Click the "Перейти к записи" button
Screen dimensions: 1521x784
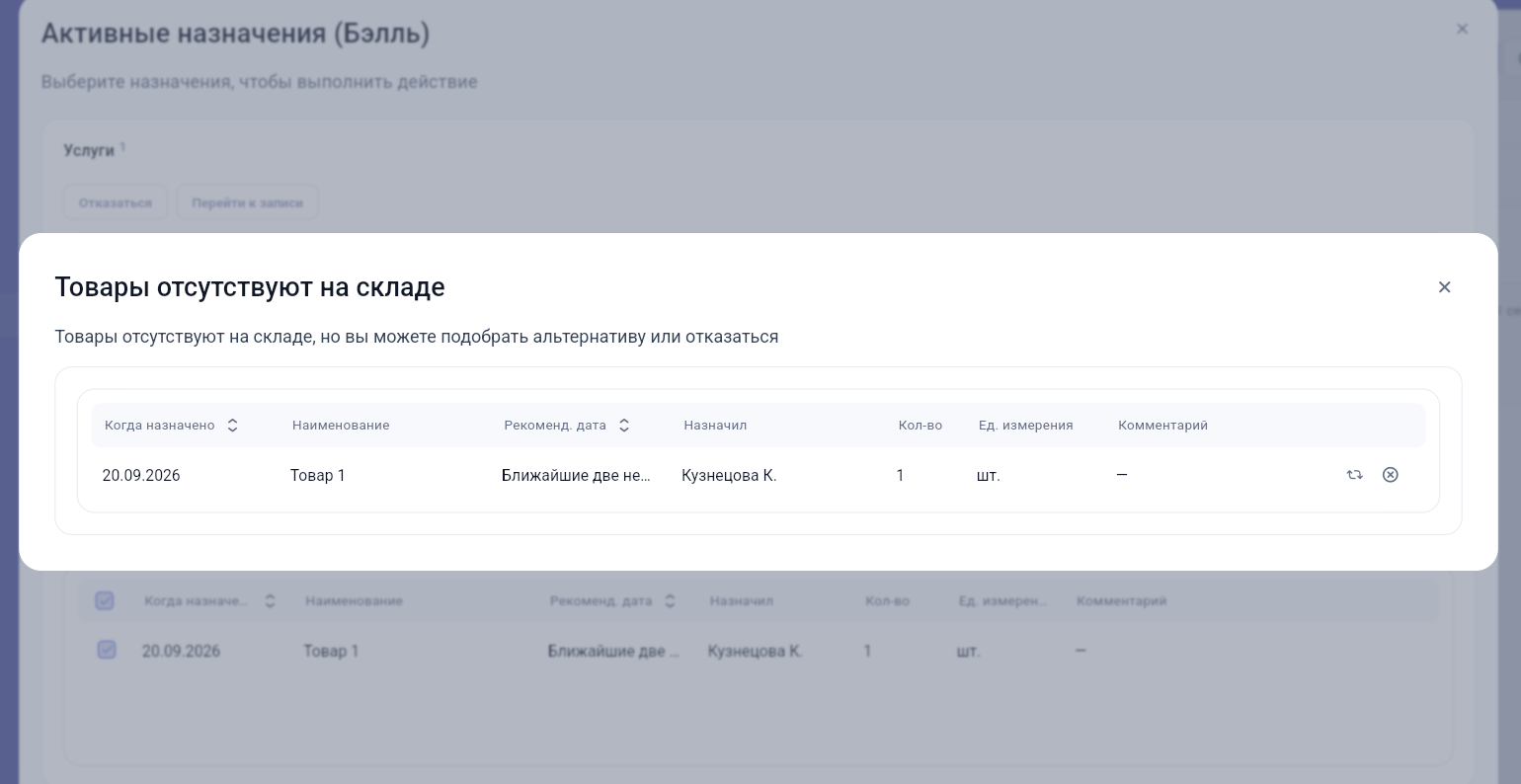pos(247,202)
